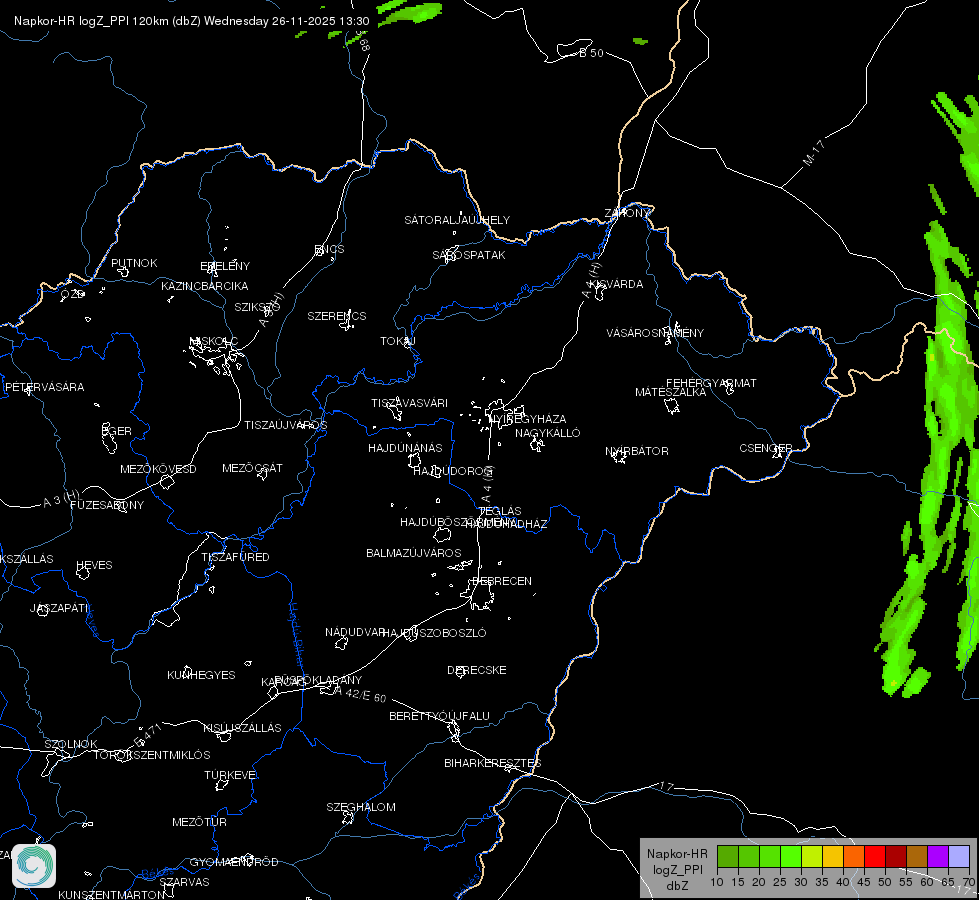The width and height of the screenshot is (979, 900).
Task: Click the MEZŐTÚR label
Action: point(200,822)
